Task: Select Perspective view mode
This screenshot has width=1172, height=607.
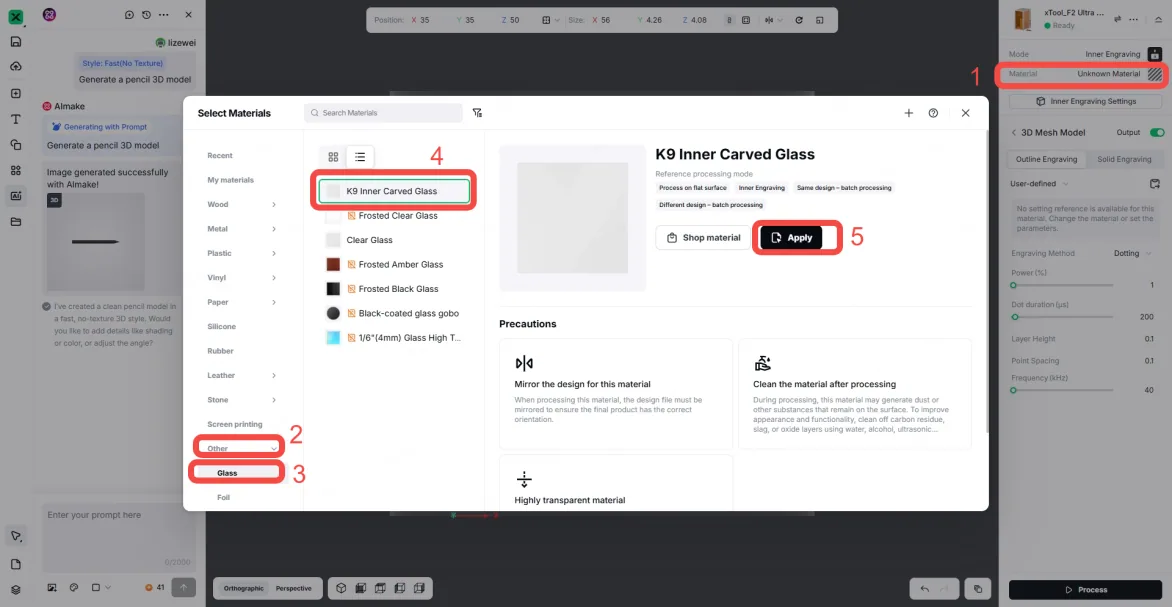Action: 294,588
